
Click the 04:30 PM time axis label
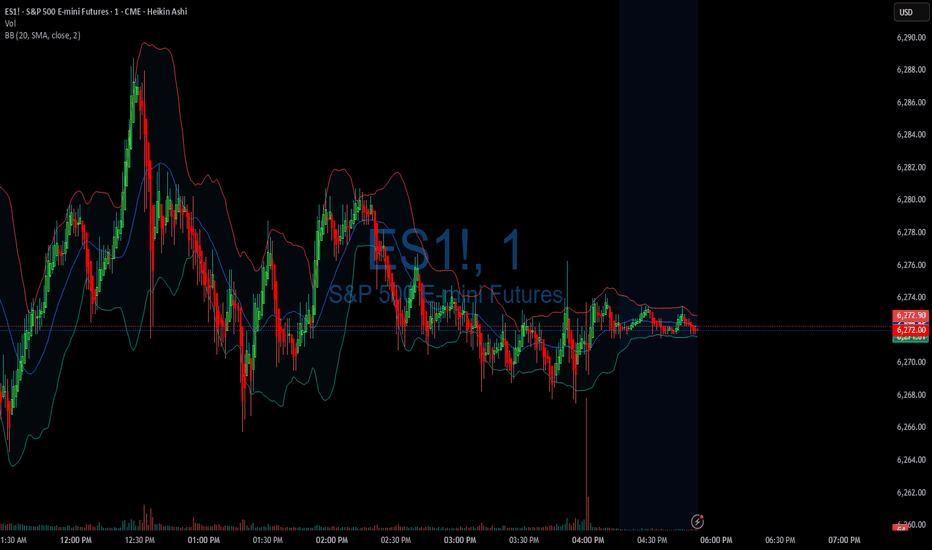(652, 540)
